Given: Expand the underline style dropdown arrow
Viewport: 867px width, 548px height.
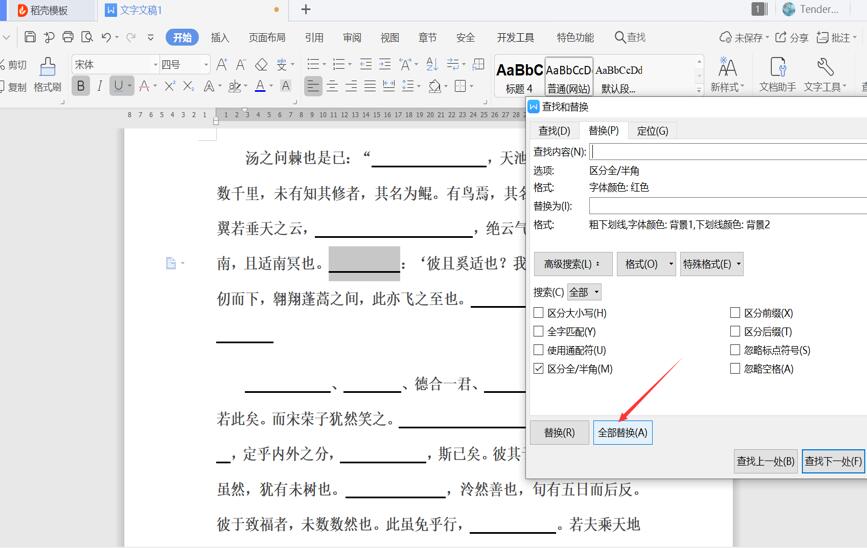Looking at the screenshot, I should (129, 86).
